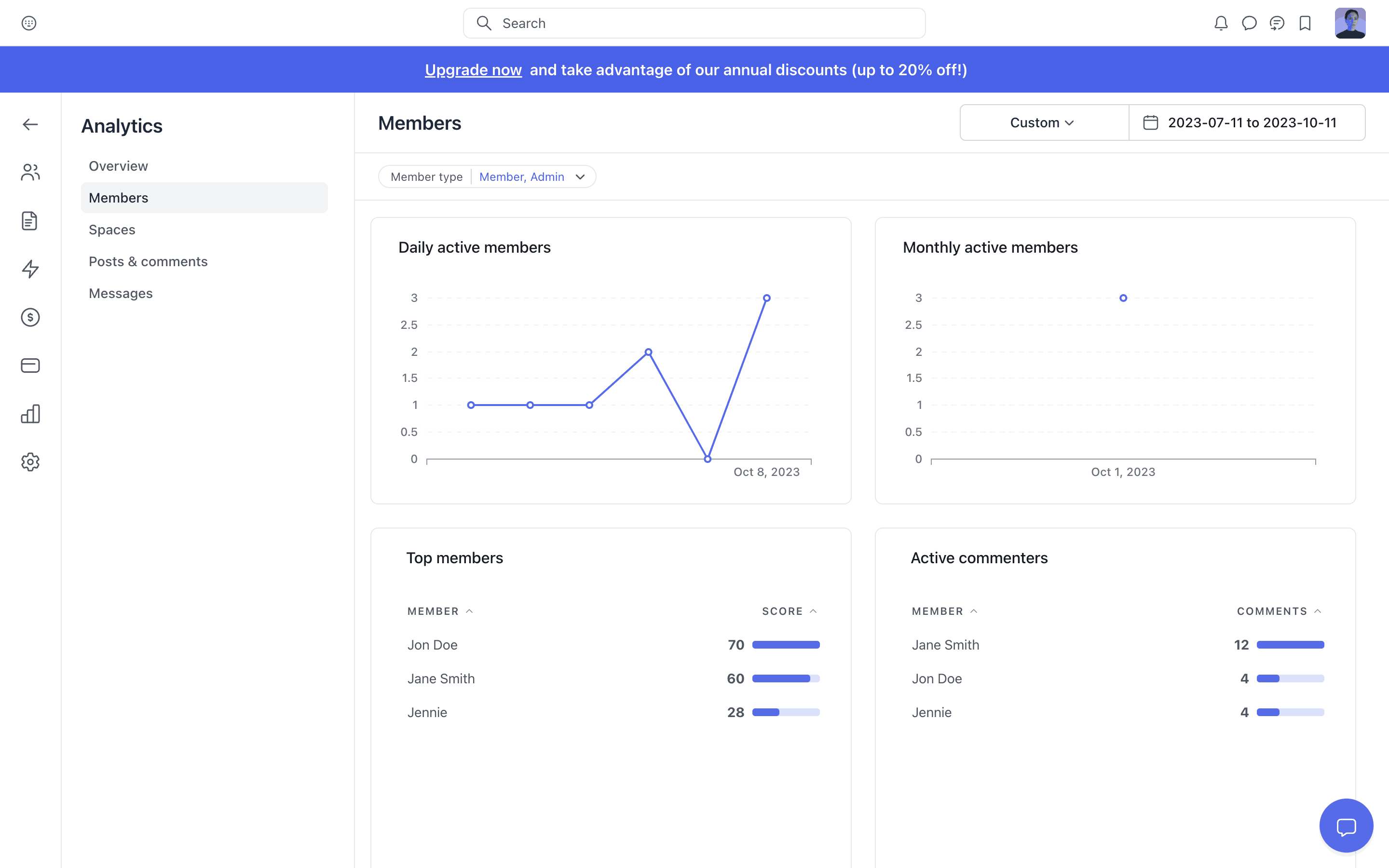Open the members people icon in sidebar
Image resolution: width=1389 pixels, height=868 pixels.
point(30,172)
